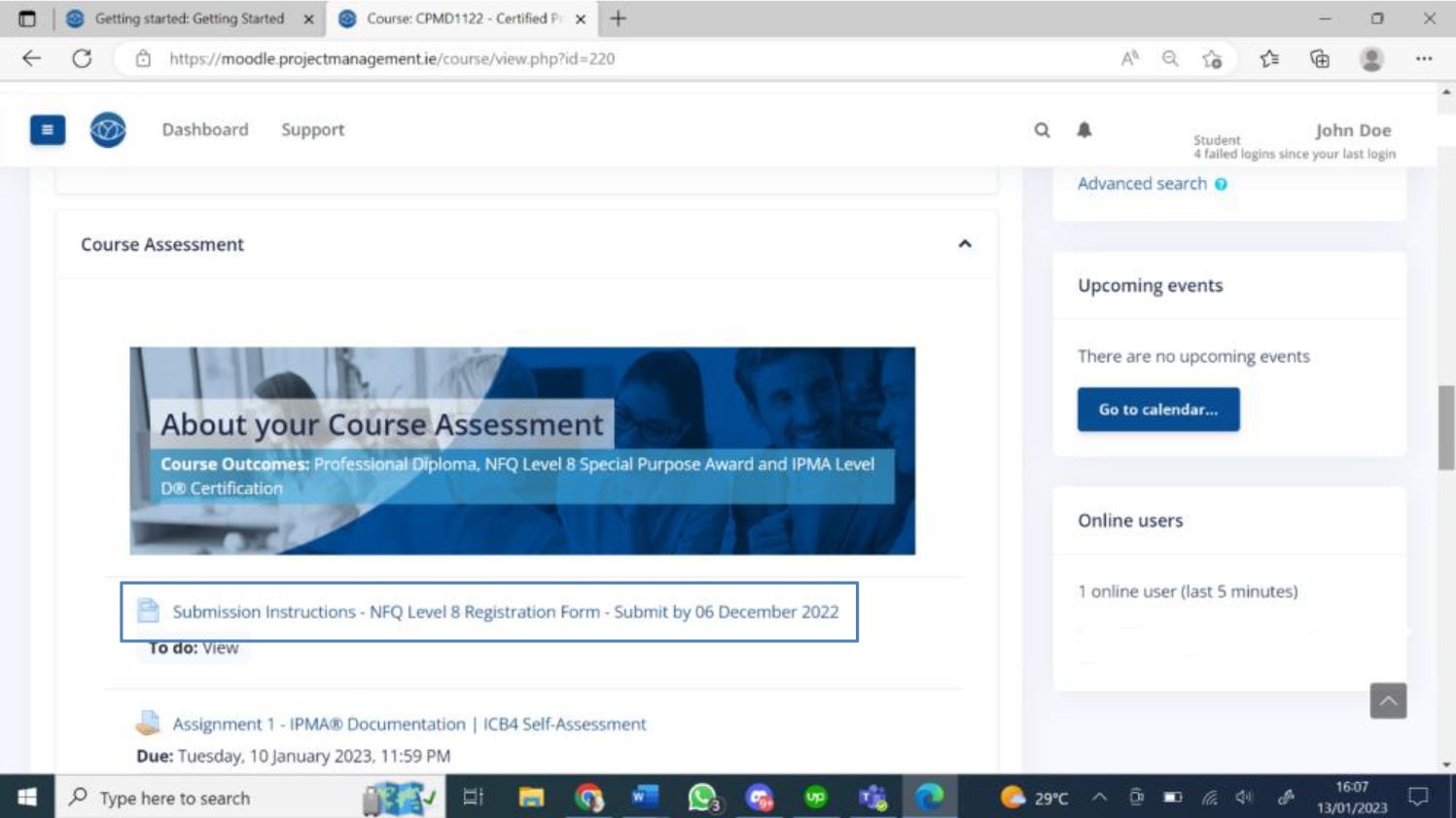1456x818 pixels.
Task: Open the notifications bell icon
Action: pos(1084,129)
